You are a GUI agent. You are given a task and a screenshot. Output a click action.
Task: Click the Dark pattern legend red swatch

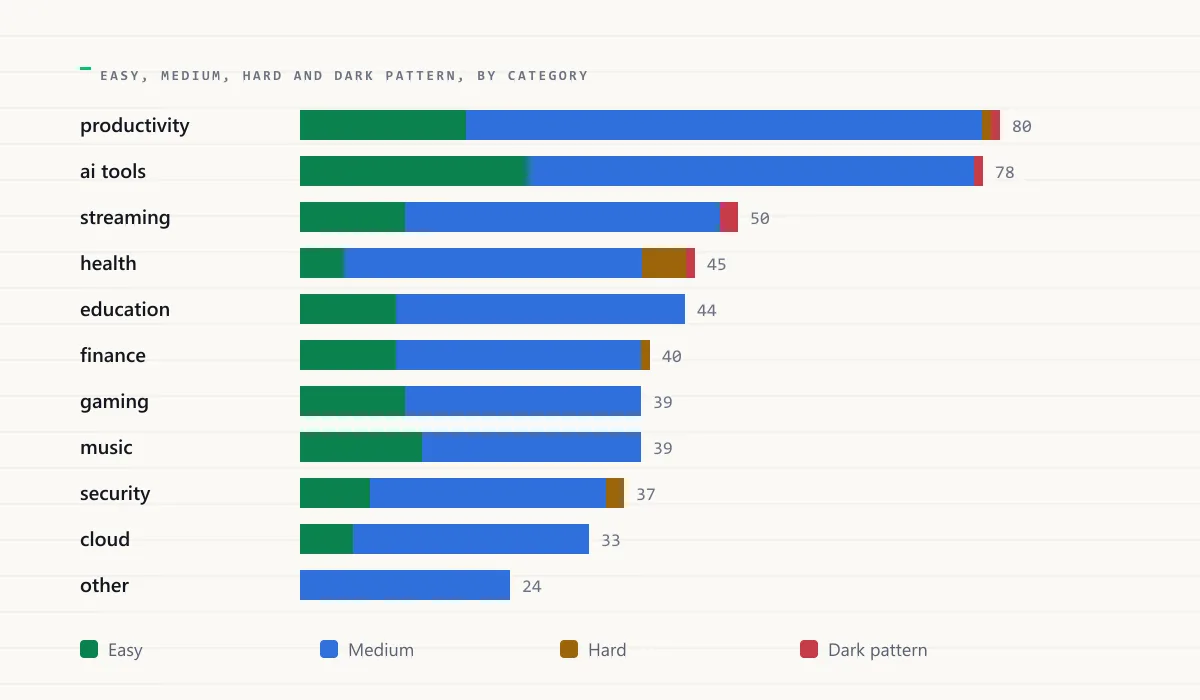pos(809,649)
